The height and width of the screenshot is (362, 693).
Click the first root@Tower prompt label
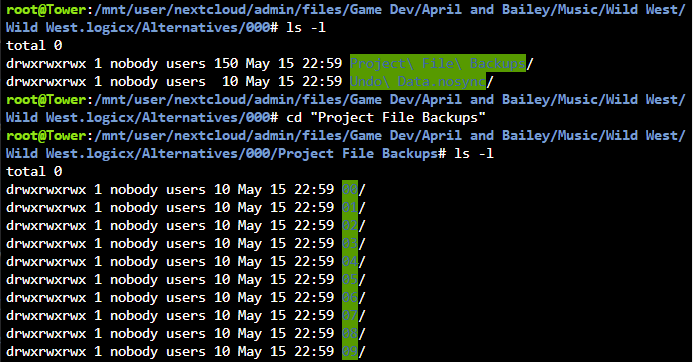46,9
